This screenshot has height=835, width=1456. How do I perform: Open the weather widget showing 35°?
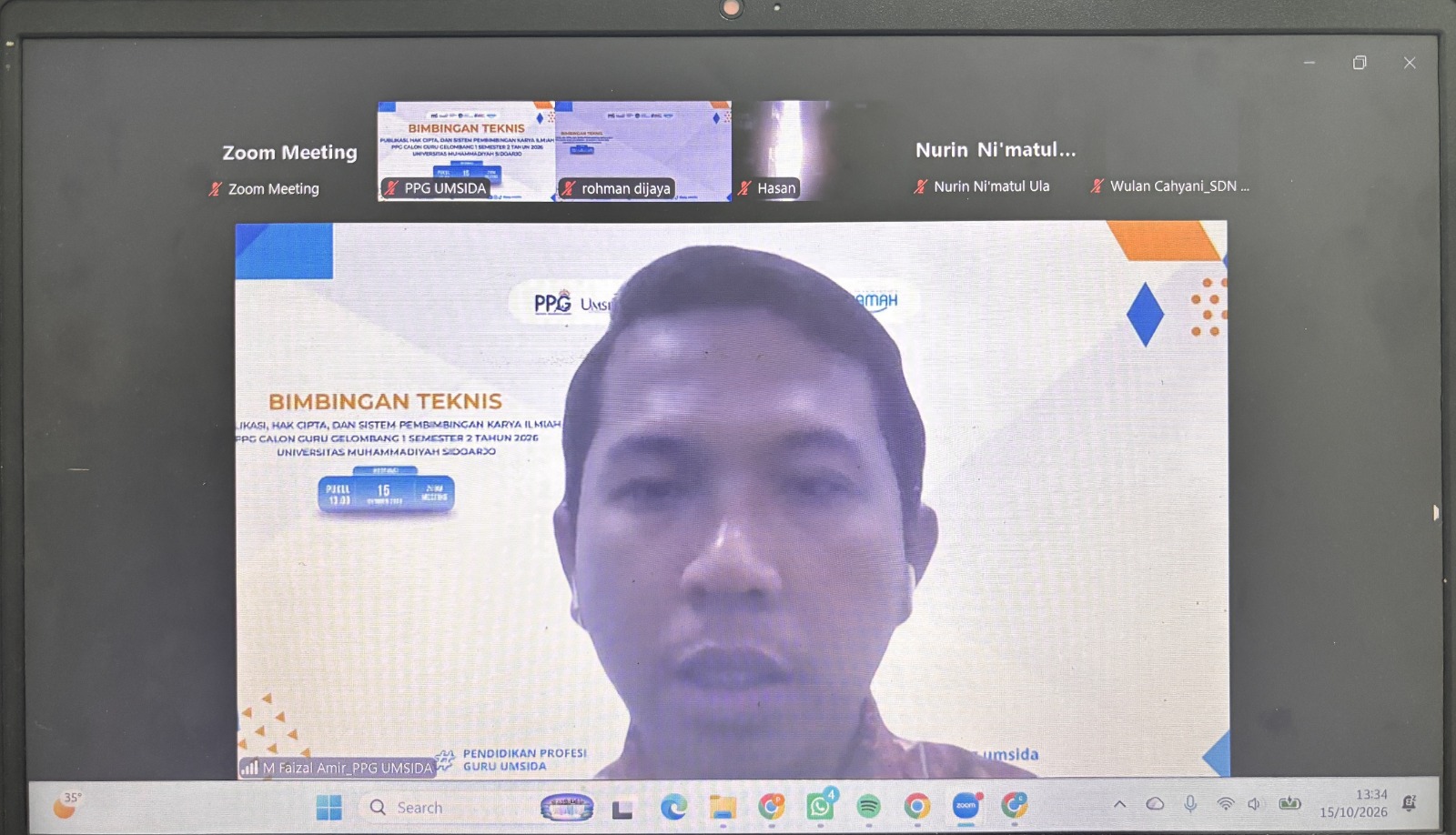pos(67,805)
